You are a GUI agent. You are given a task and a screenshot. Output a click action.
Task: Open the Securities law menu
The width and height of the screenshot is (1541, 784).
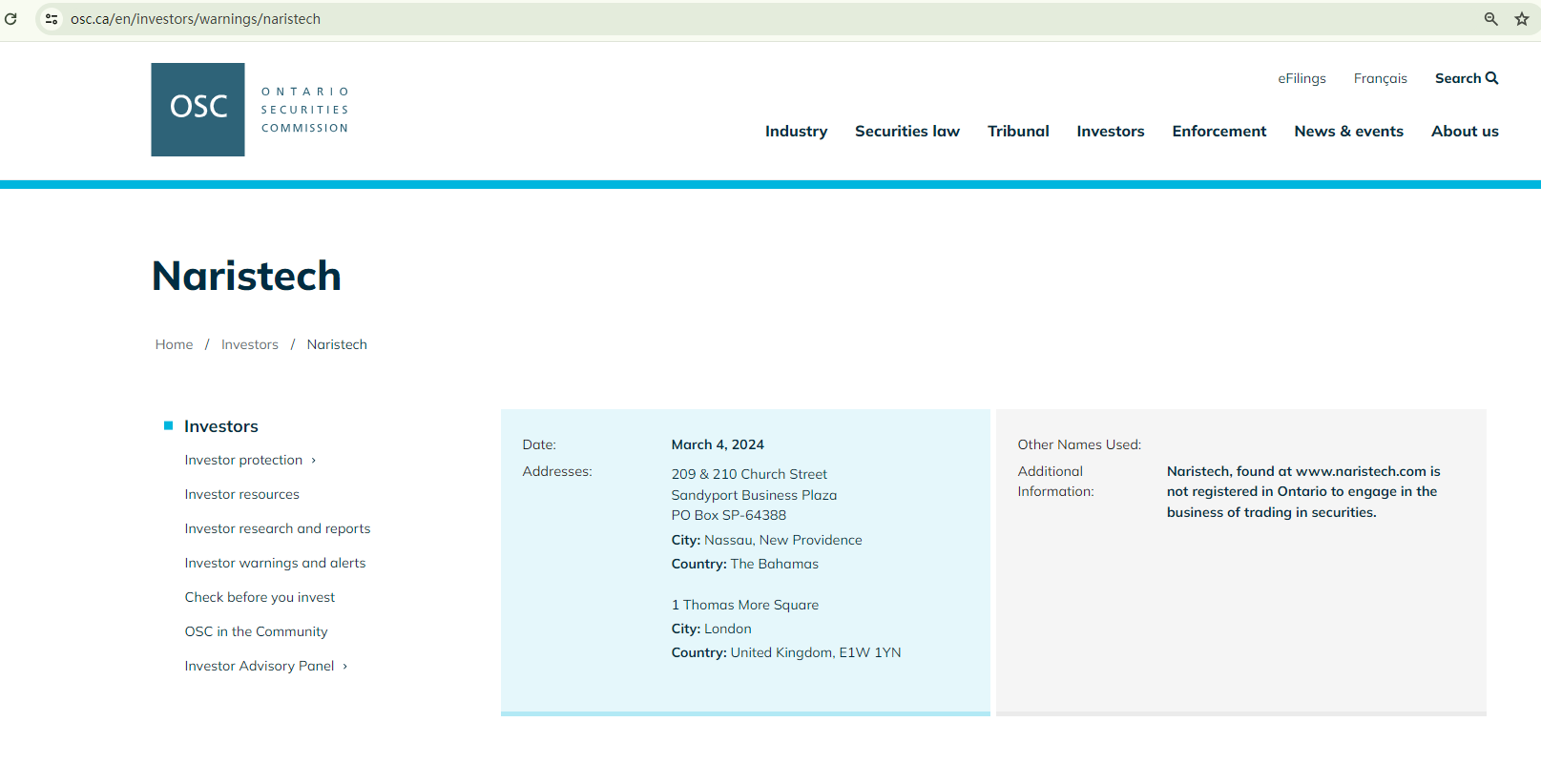pos(906,132)
